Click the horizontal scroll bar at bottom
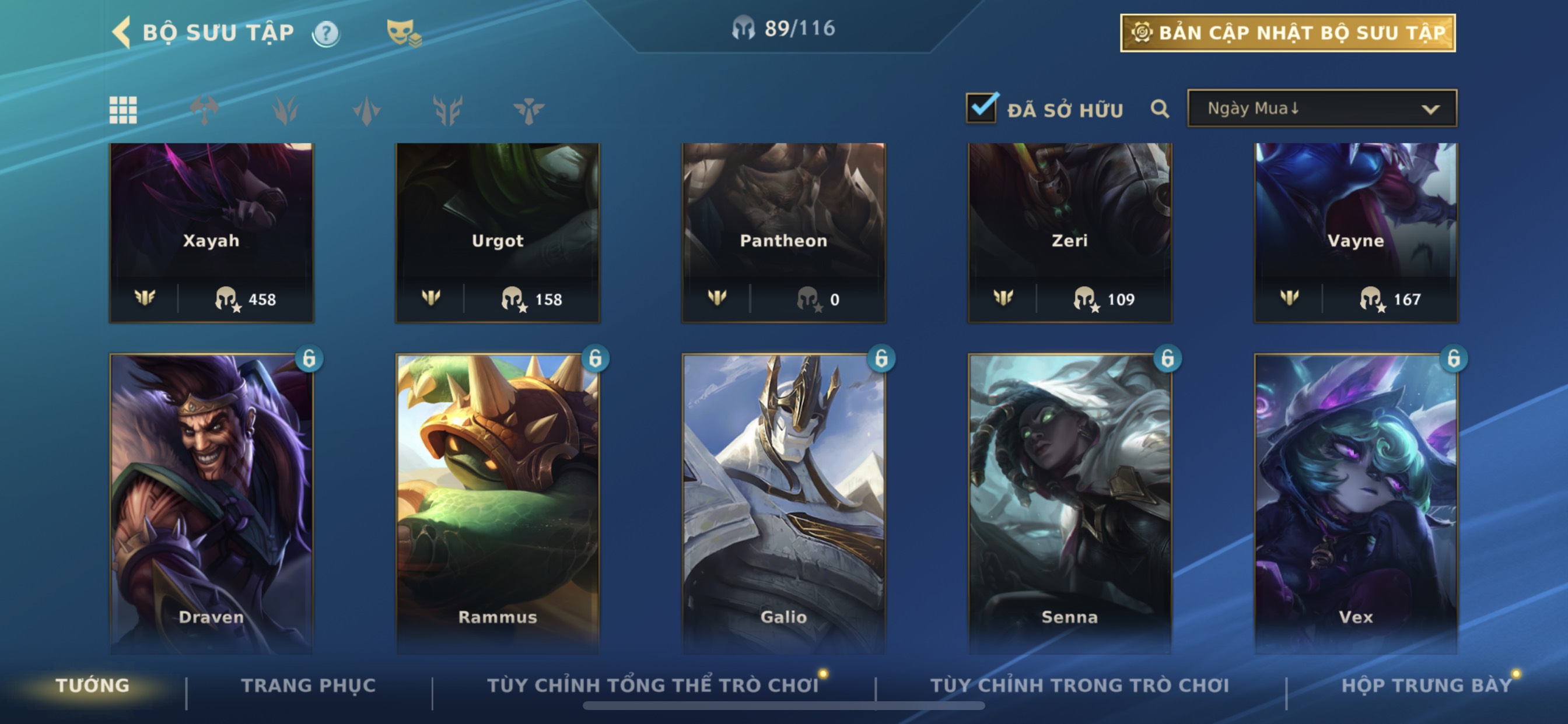 [783, 706]
